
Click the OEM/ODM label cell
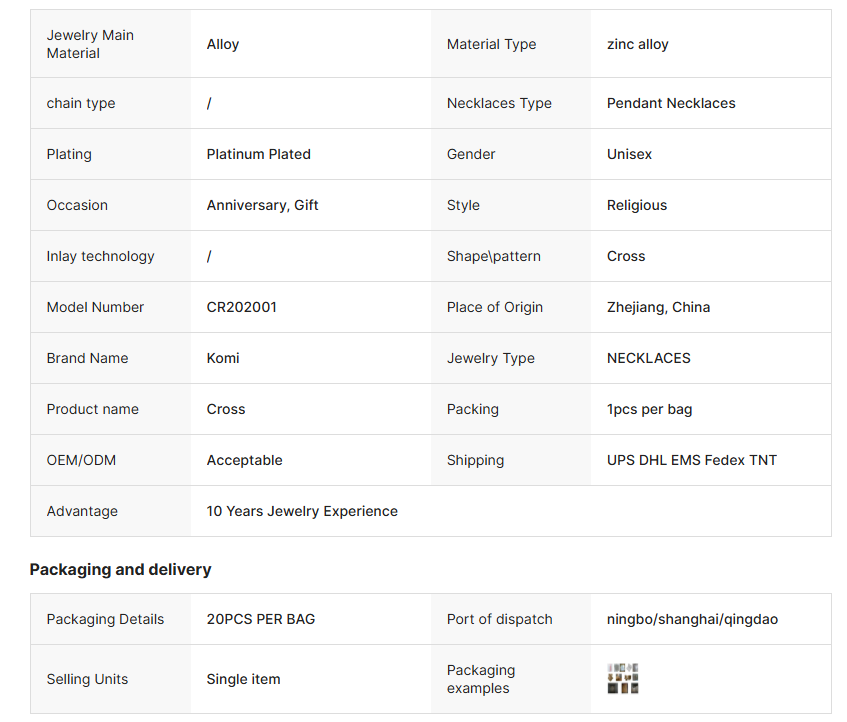(x=81, y=460)
